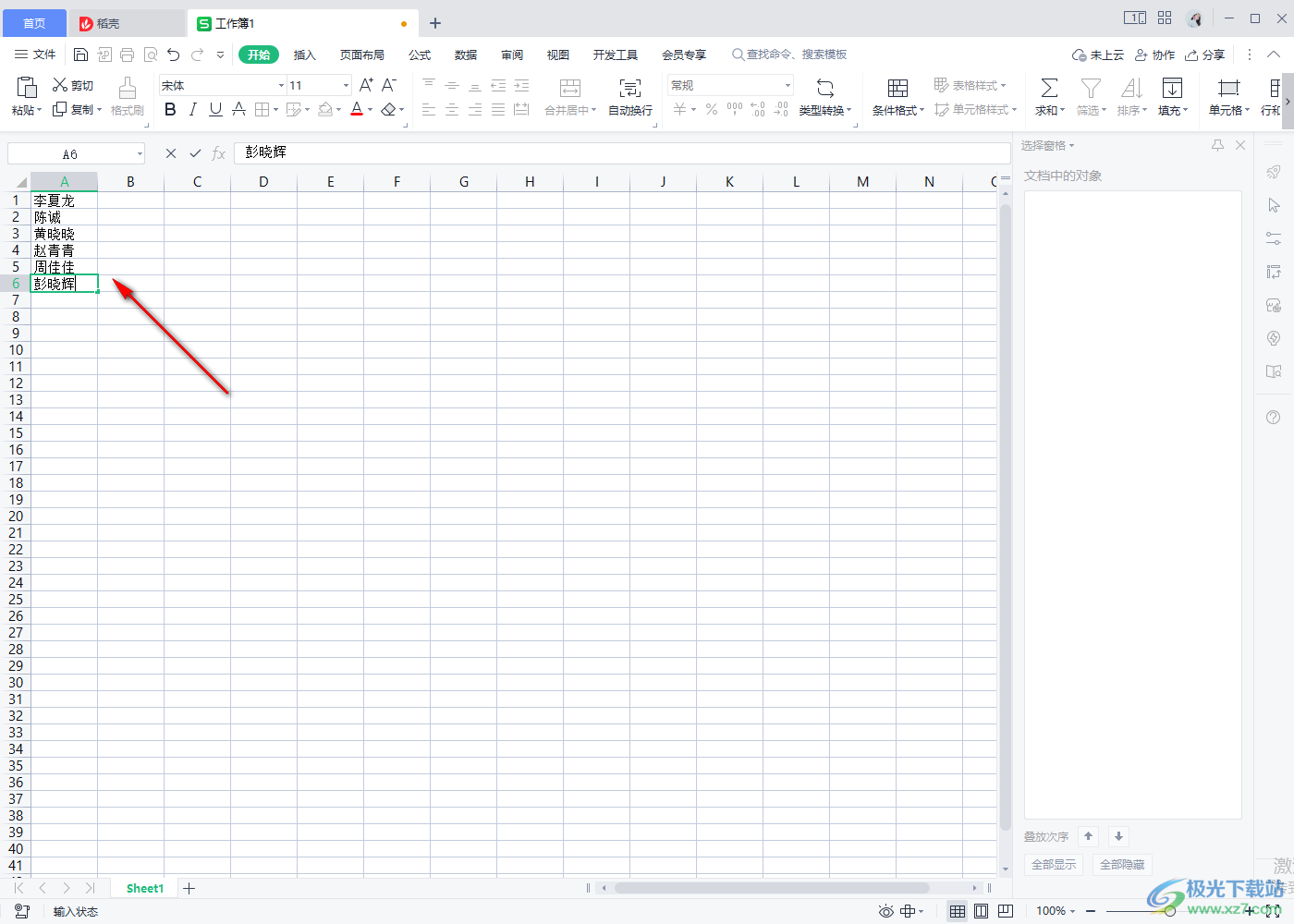Click the Cell (单元格) icon

pos(1228,89)
